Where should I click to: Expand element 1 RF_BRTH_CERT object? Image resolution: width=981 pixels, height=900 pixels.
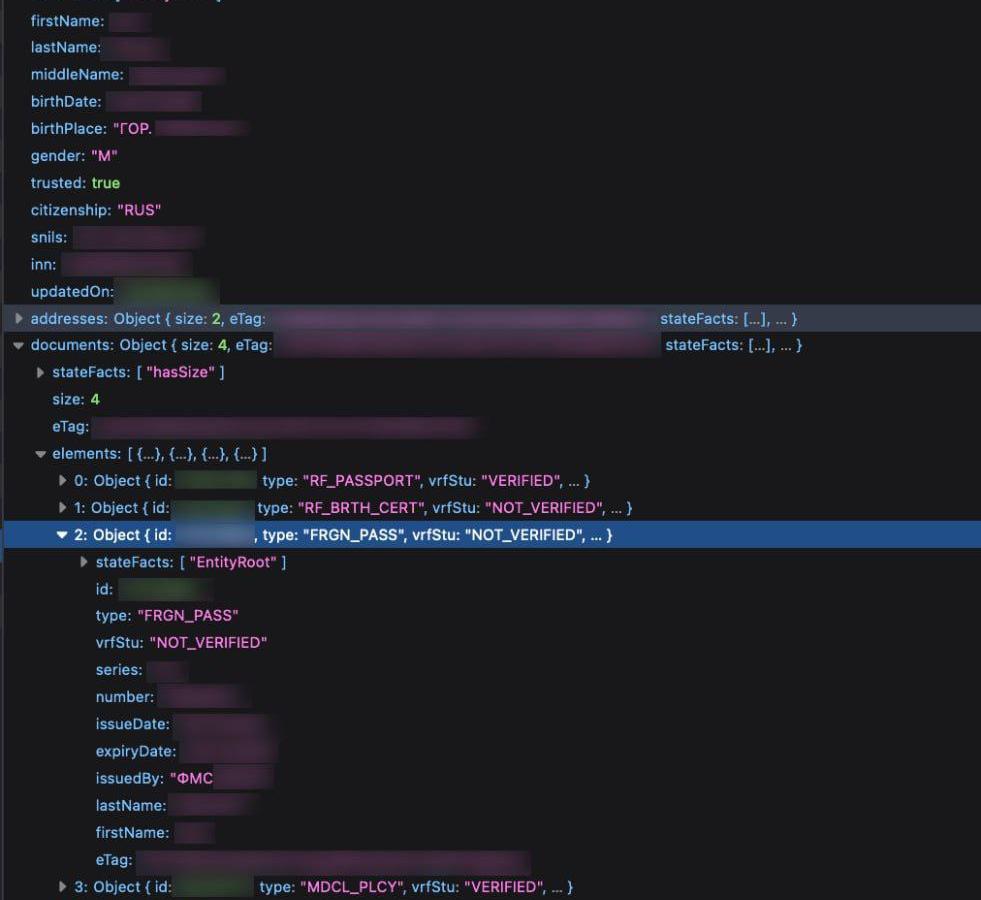tap(63, 507)
